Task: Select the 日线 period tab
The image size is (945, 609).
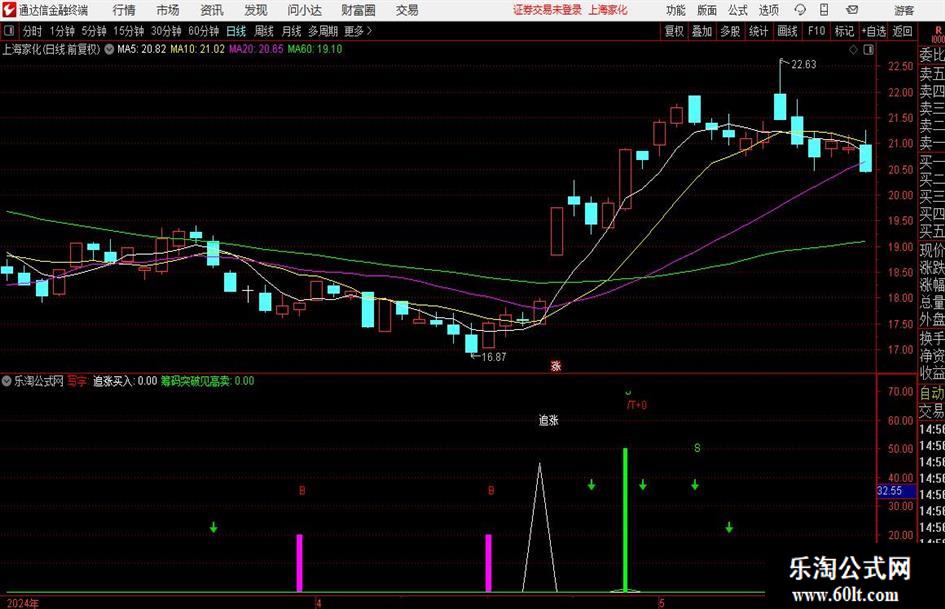Action: (236, 31)
